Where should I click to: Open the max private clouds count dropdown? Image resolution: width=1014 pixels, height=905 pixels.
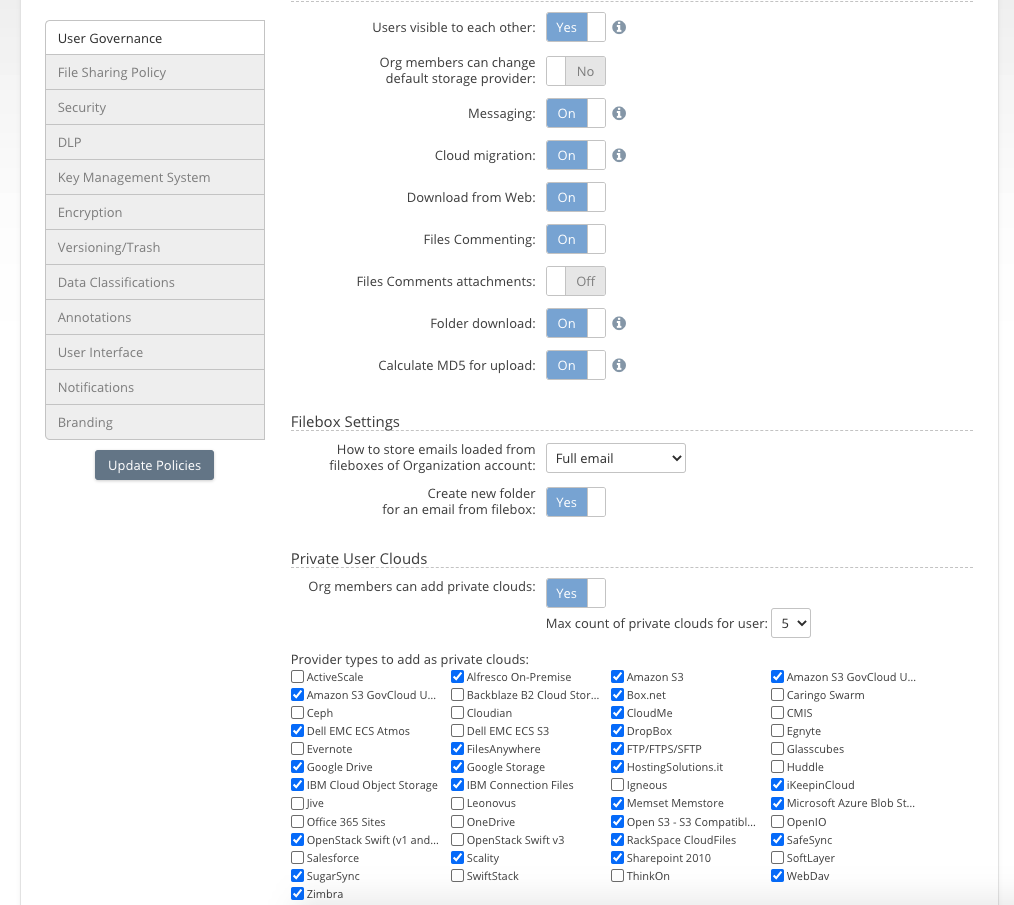pos(790,623)
